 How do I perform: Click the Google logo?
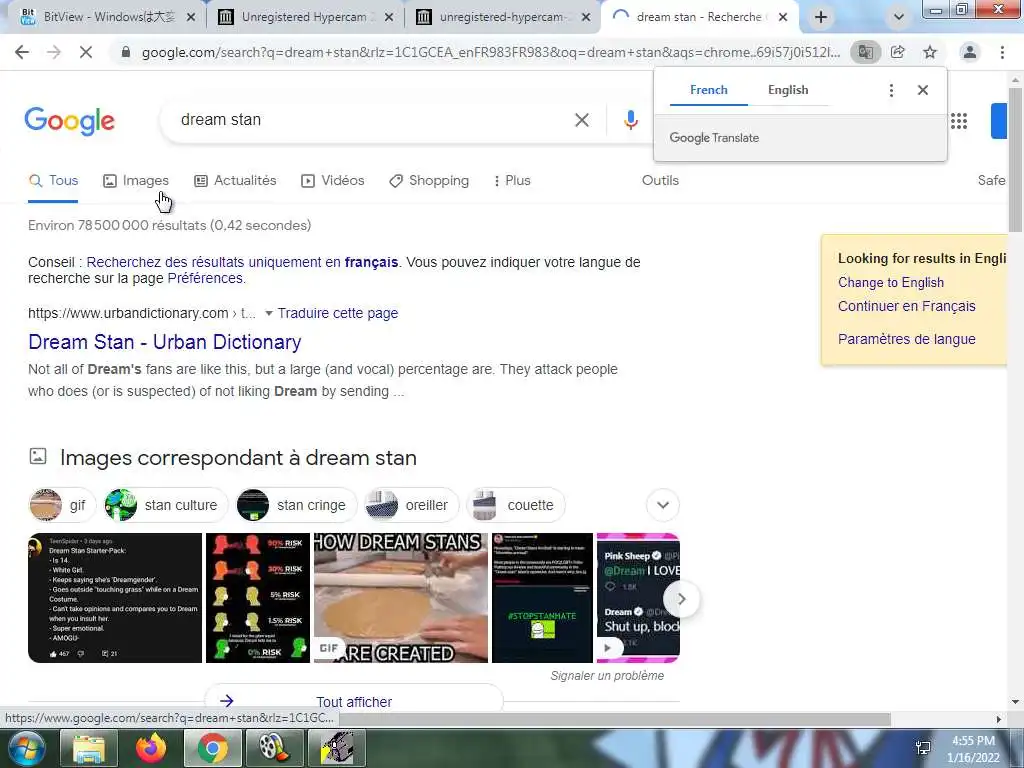pos(69,121)
